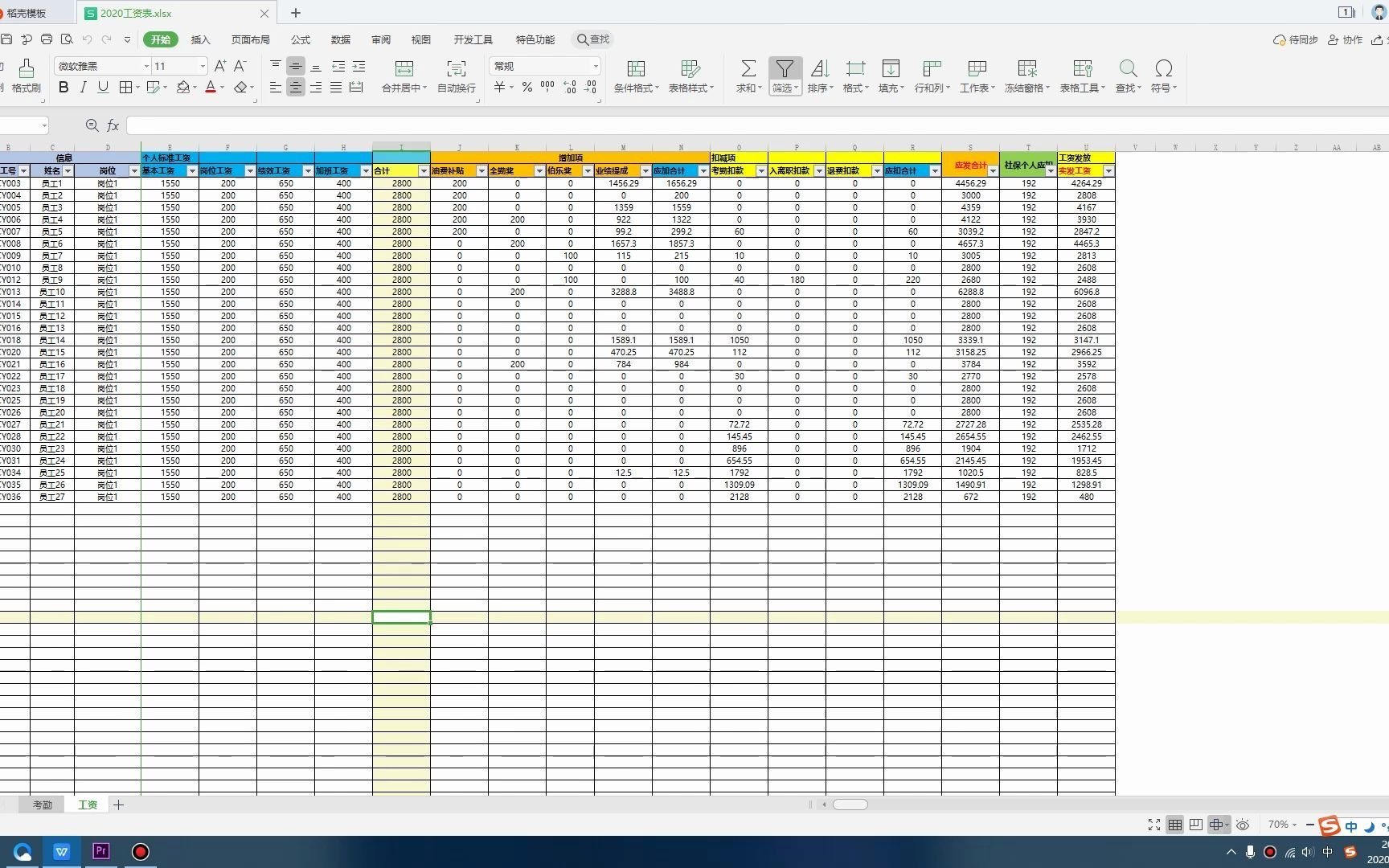Open filter dropdown for 实发工资 column
The image size is (1389, 868).
pos(1108,171)
